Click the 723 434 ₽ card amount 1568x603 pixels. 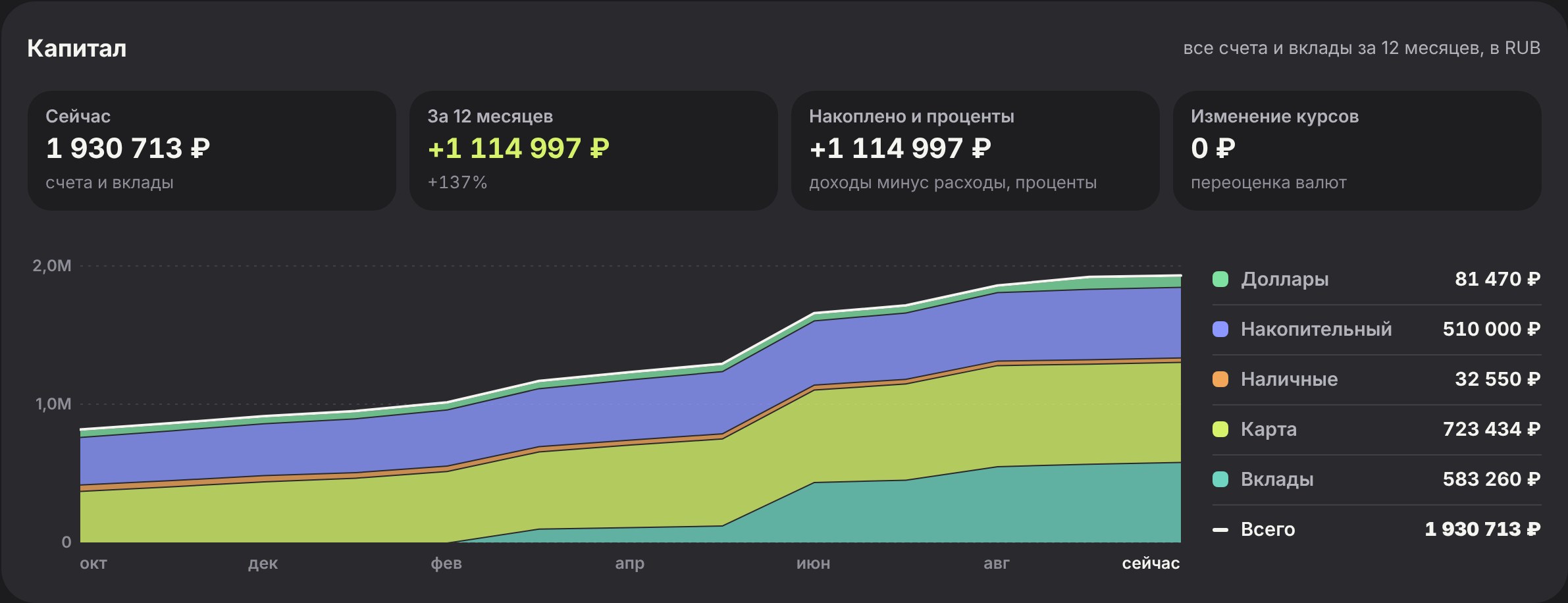[x=1492, y=429]
